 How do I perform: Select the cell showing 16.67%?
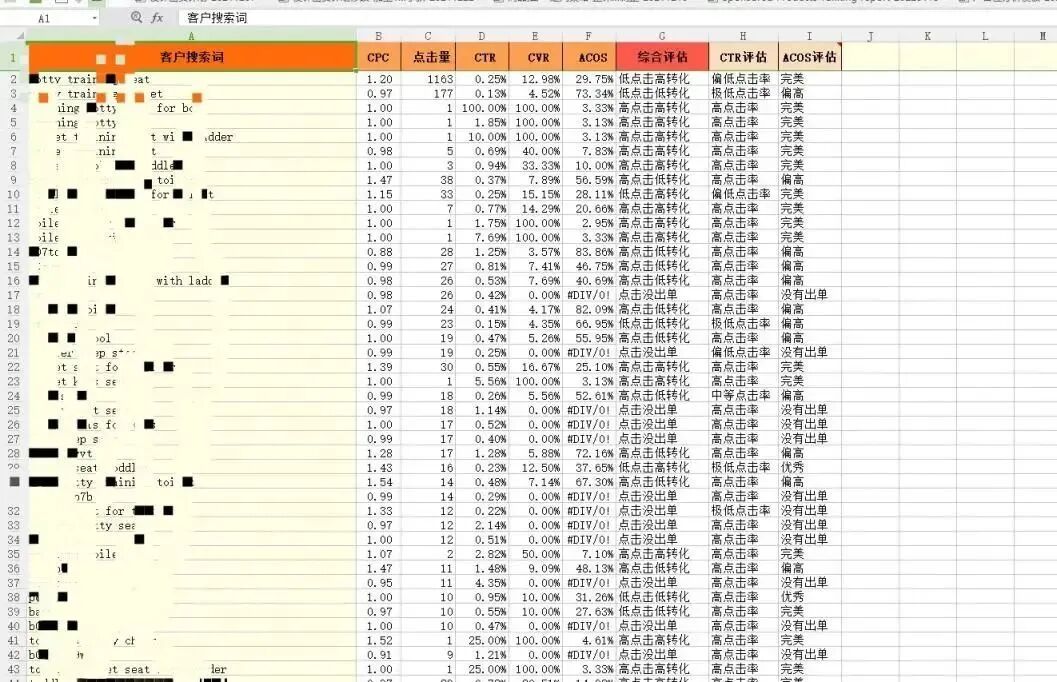click(x=536, y=367)
